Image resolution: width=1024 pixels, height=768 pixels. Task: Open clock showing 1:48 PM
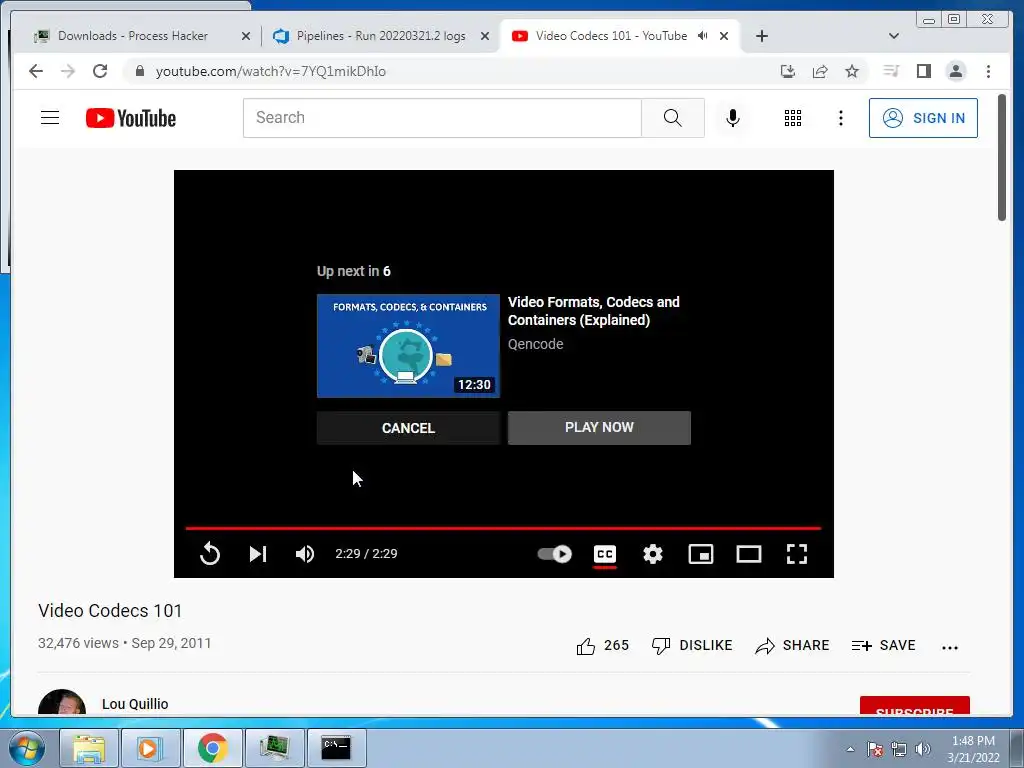(x=973, y=749)
